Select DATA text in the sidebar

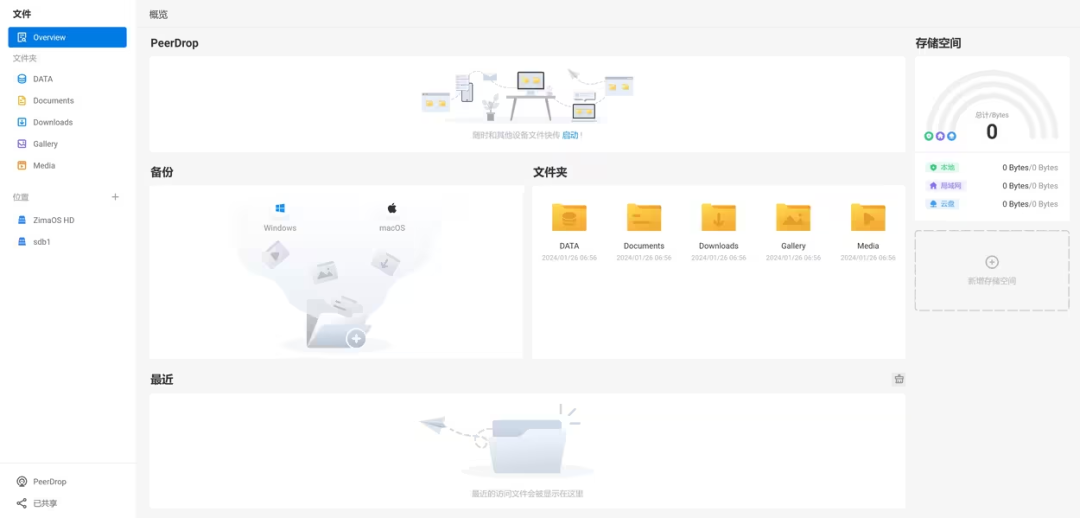coord(43,79)
